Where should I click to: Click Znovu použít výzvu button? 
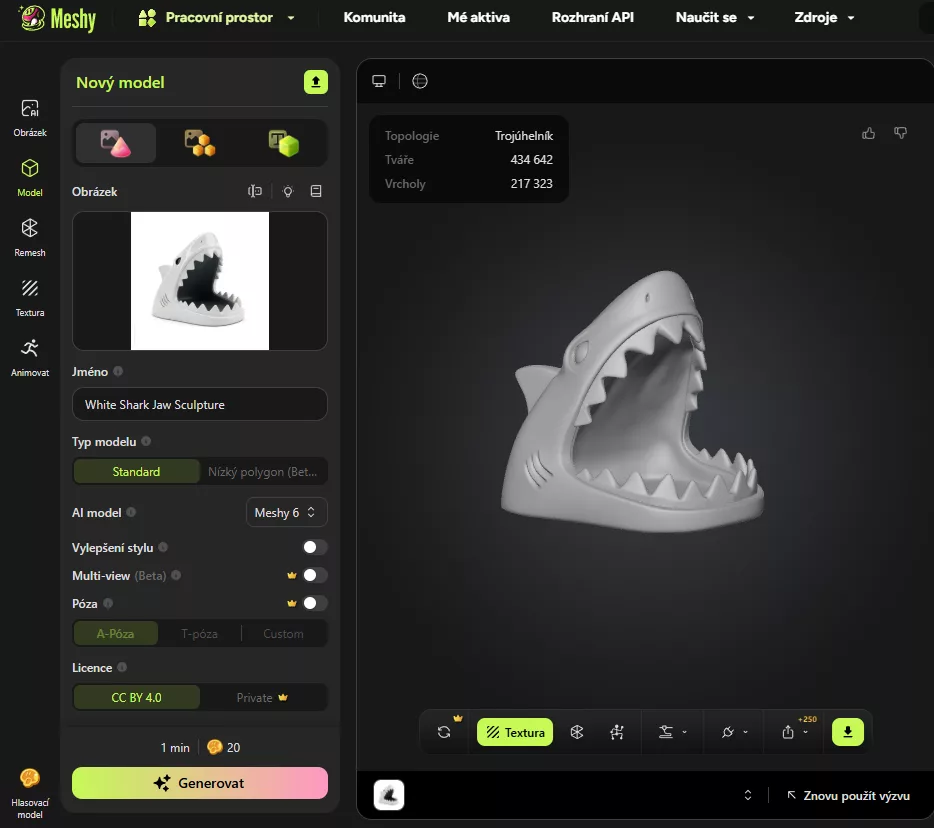coord(848,796)
